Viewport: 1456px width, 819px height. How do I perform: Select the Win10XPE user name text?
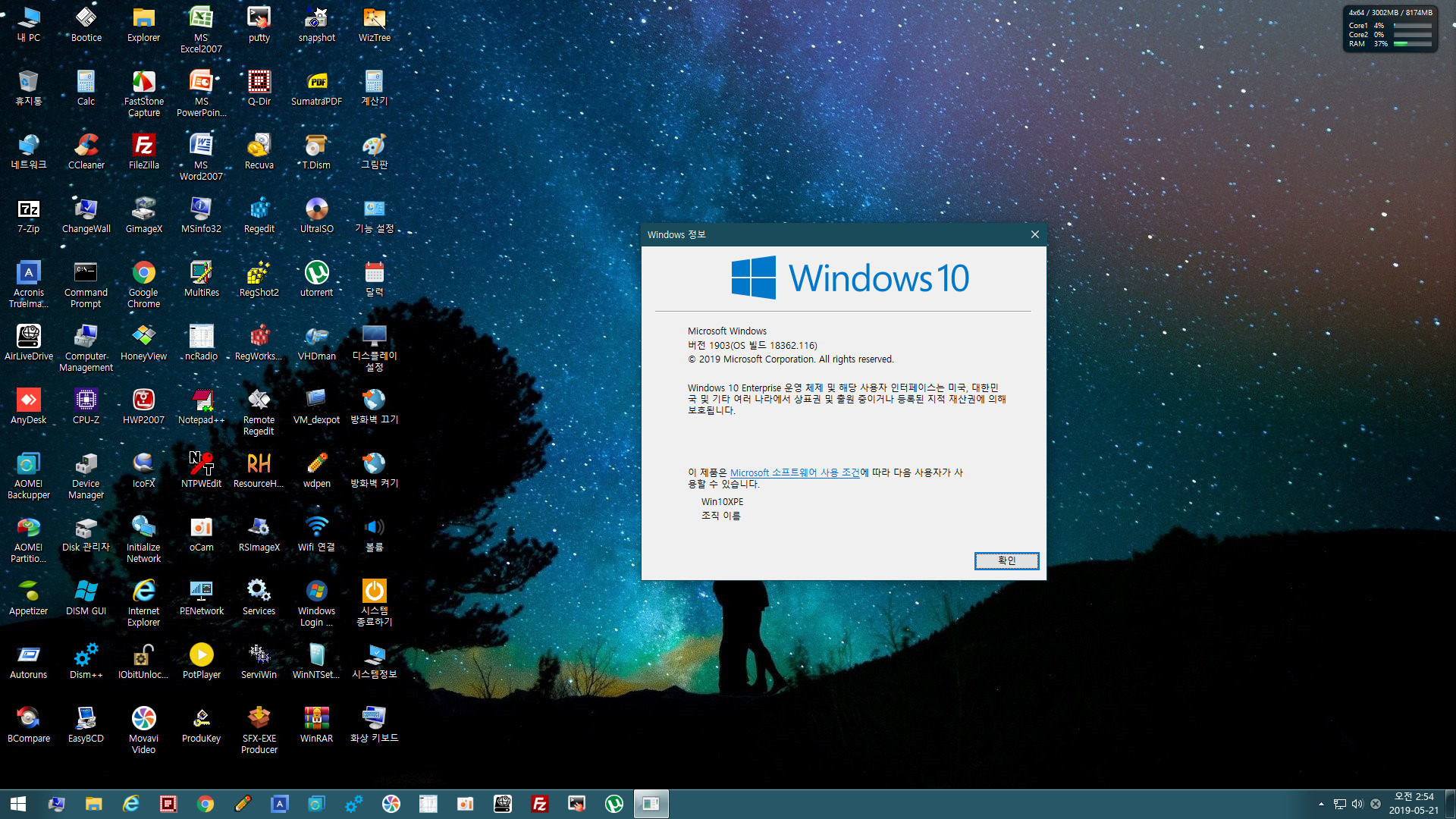[x=722, y=502]
